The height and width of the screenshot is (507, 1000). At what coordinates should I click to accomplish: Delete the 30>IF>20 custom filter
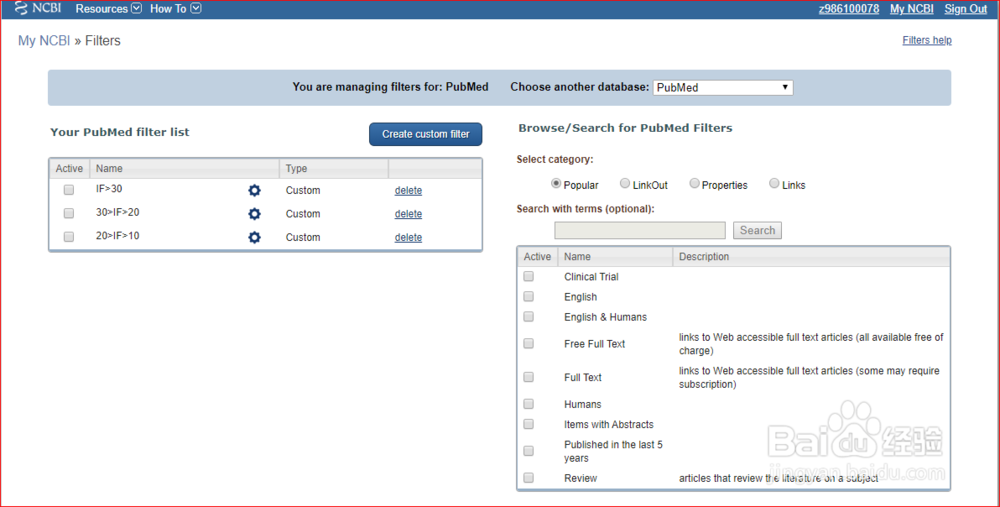[408, 214]
